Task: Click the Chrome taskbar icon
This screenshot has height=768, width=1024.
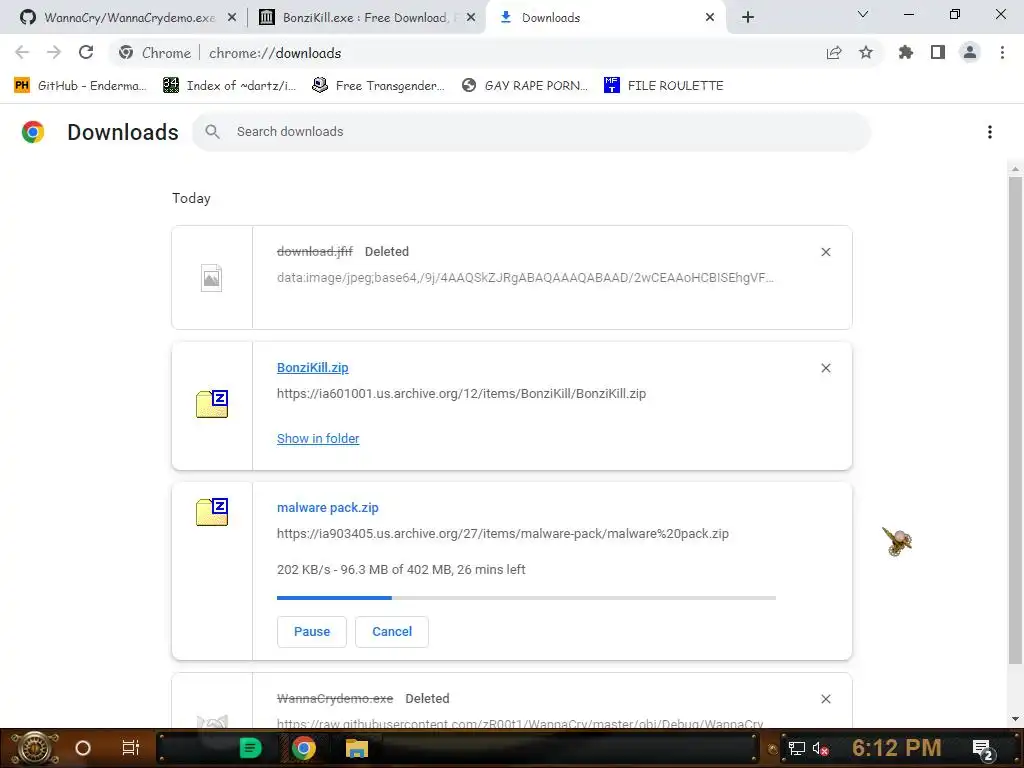Action: coord(304,748)
